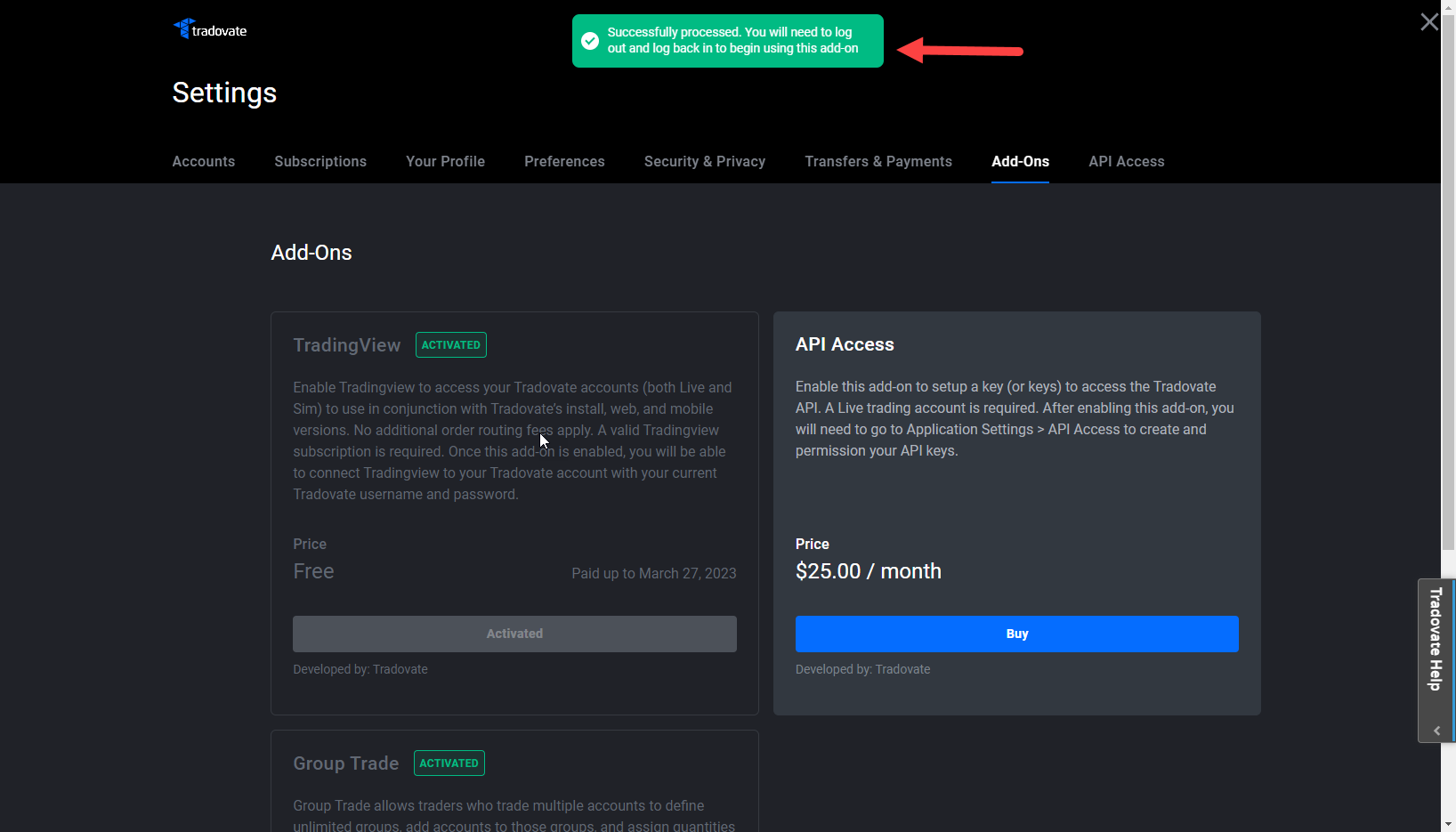Click 'Paid up to March 27, 2023' text
Viewport: 1456px width, 832px height.
tap(654, 573)
